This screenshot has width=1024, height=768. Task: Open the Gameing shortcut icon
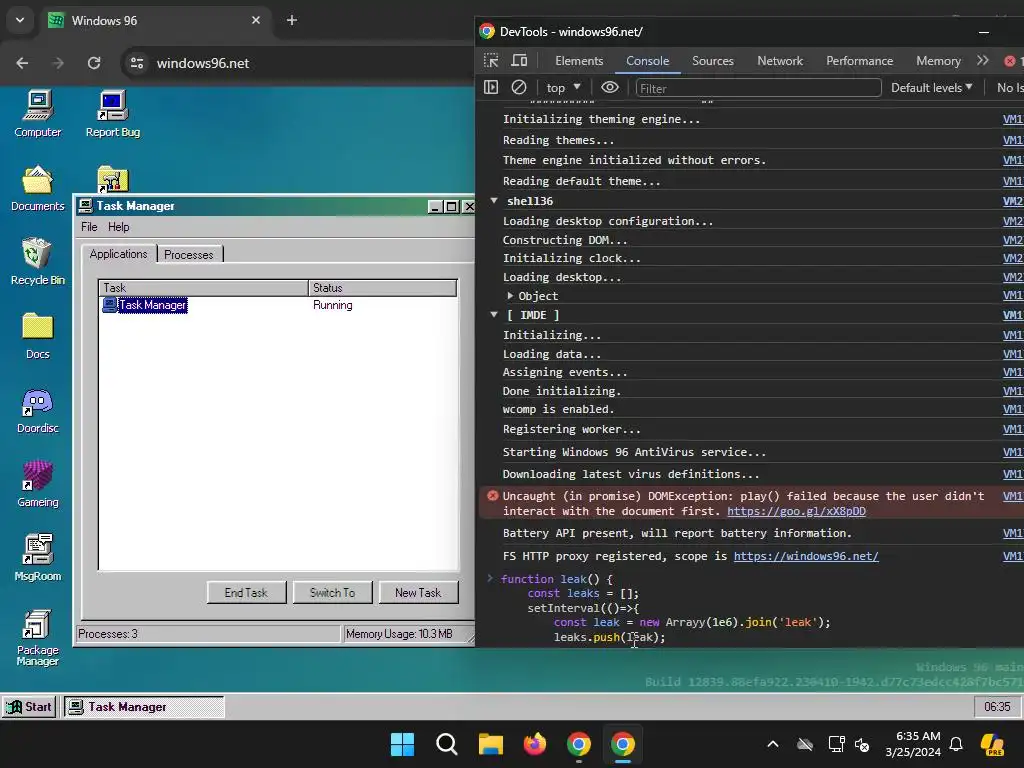click(x=37, y=484)
